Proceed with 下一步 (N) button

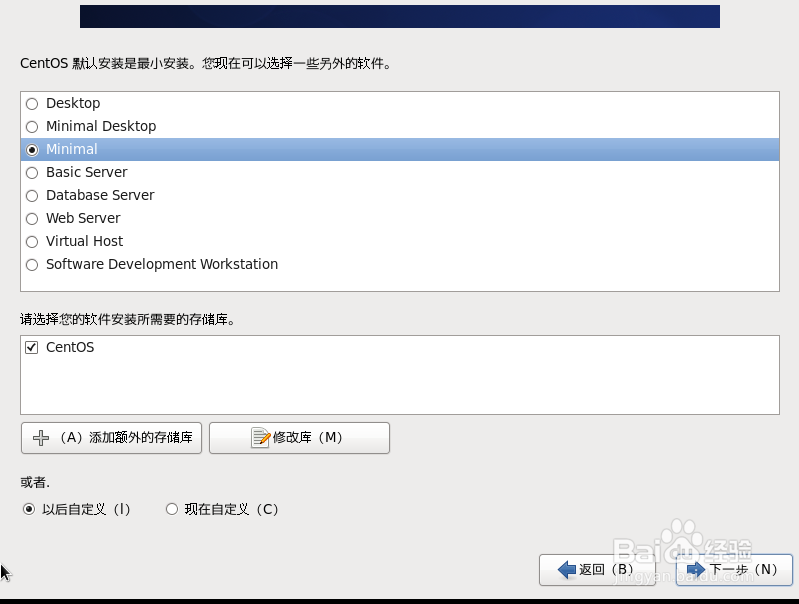coord(734,570)
